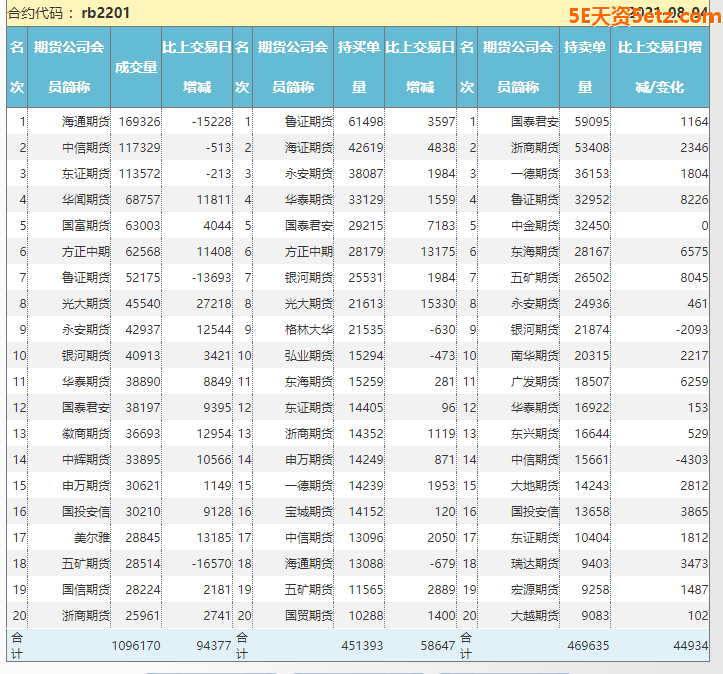Click volume value 169326
The width and height of the screenshot is (723, 674).
(139, 122)
